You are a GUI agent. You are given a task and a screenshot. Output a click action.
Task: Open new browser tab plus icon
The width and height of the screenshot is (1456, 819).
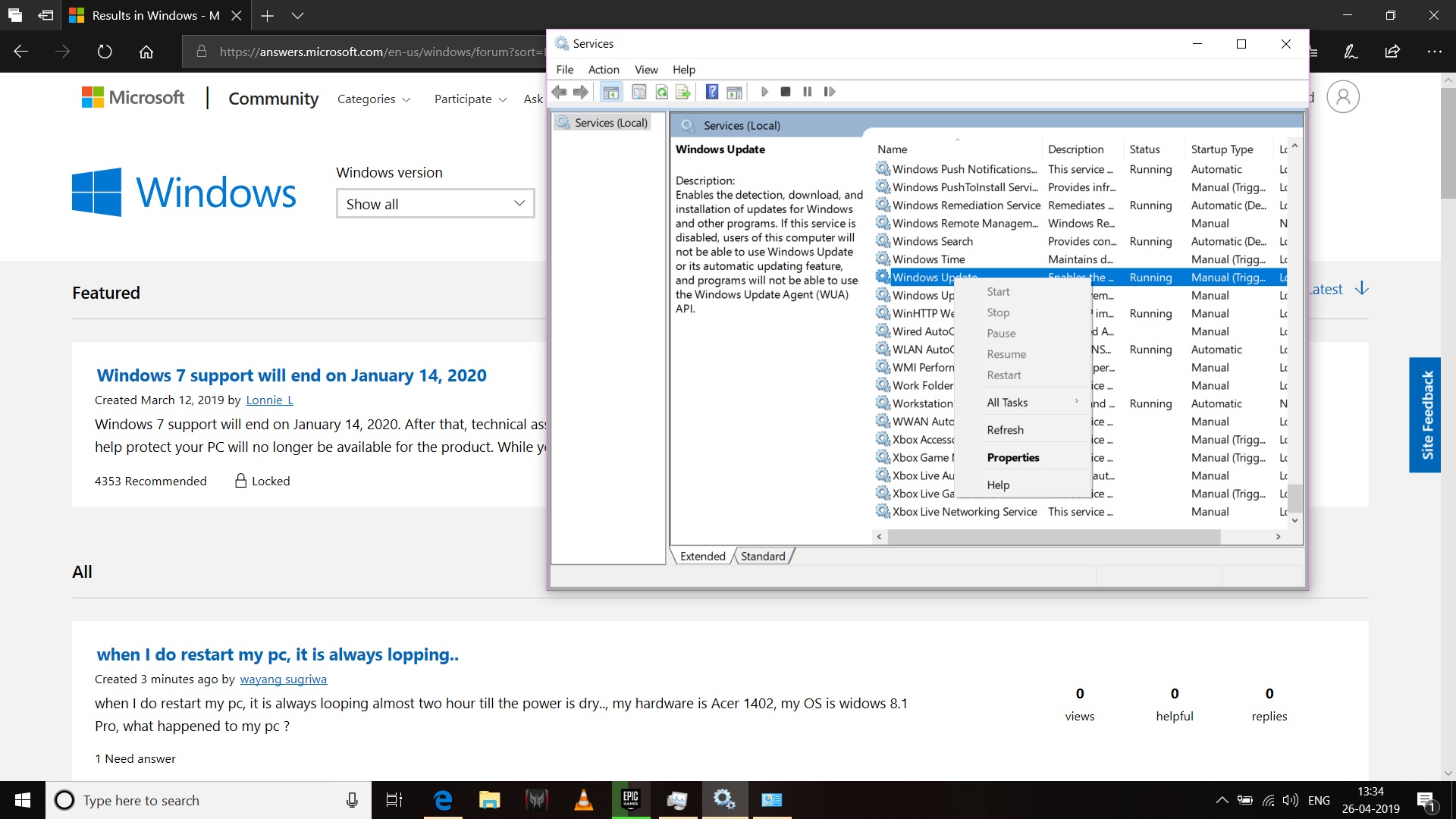pyautogui.click(x=267, y=15)
